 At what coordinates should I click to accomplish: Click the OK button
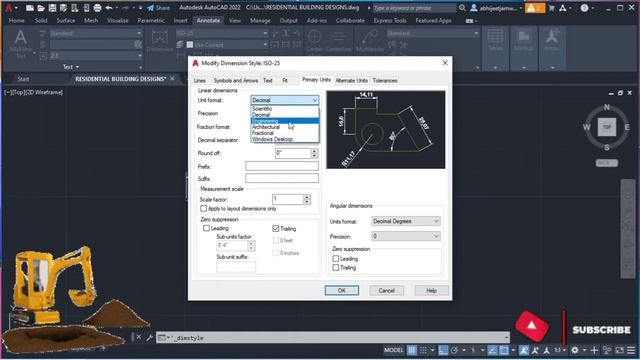pyautogui.click(x=342, y=291)
